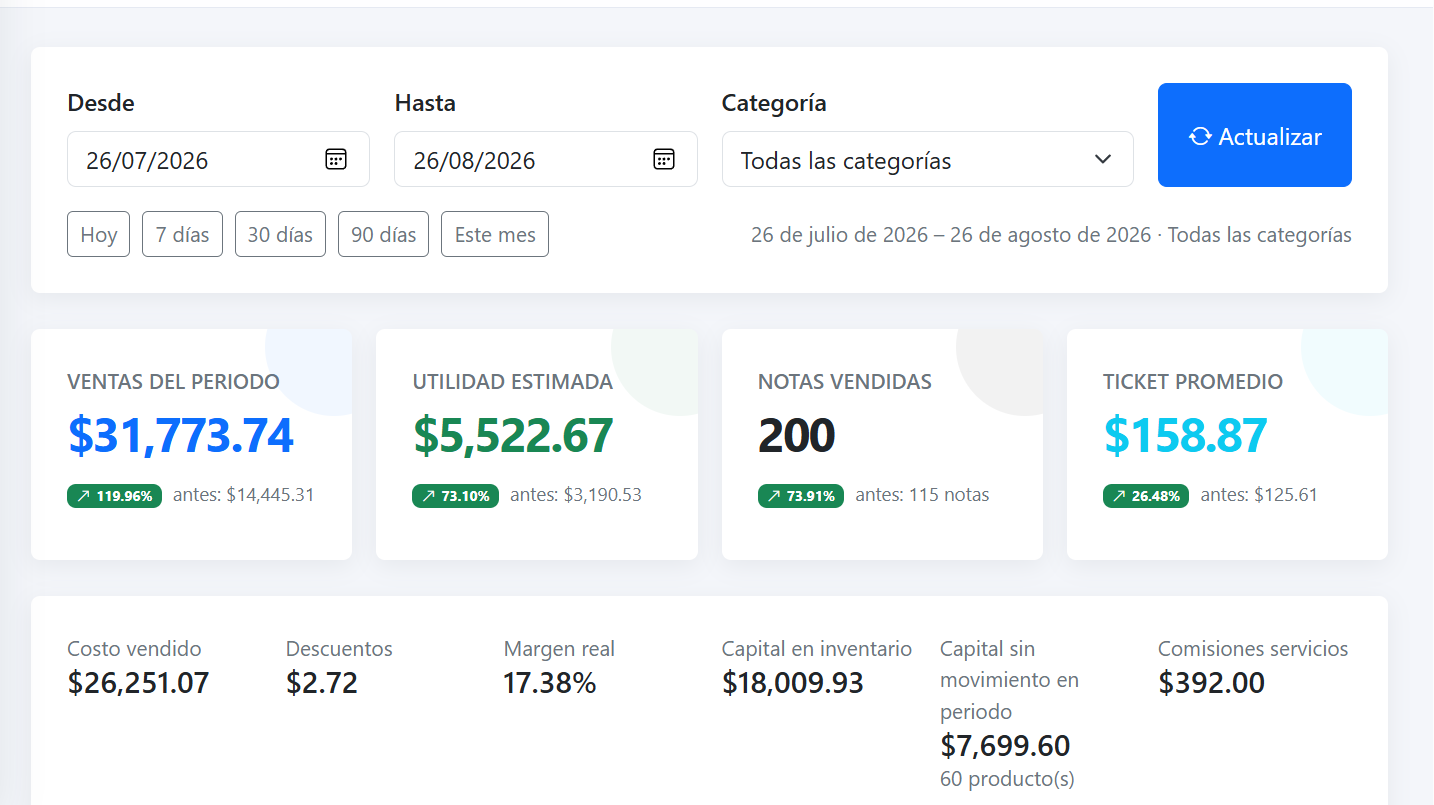Screen dimensions: 1434x805
Task: Click the $158.87 average ticket value
Action: tap(1186, 436)
